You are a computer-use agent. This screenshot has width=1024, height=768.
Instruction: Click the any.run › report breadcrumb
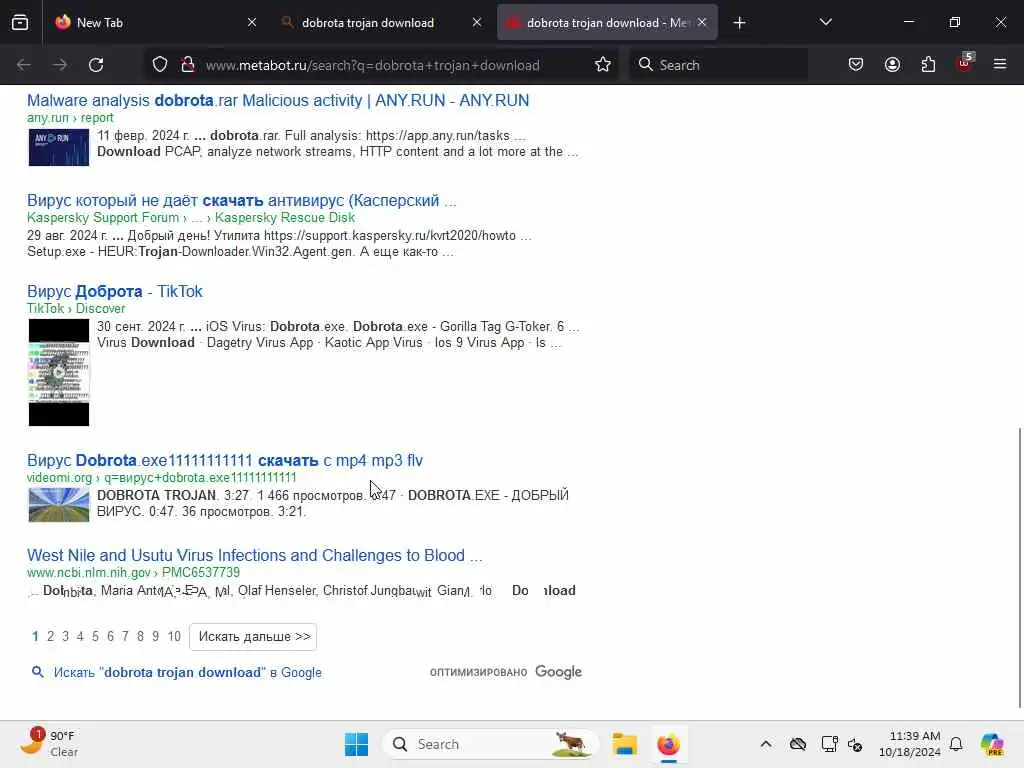click(70, 118)
